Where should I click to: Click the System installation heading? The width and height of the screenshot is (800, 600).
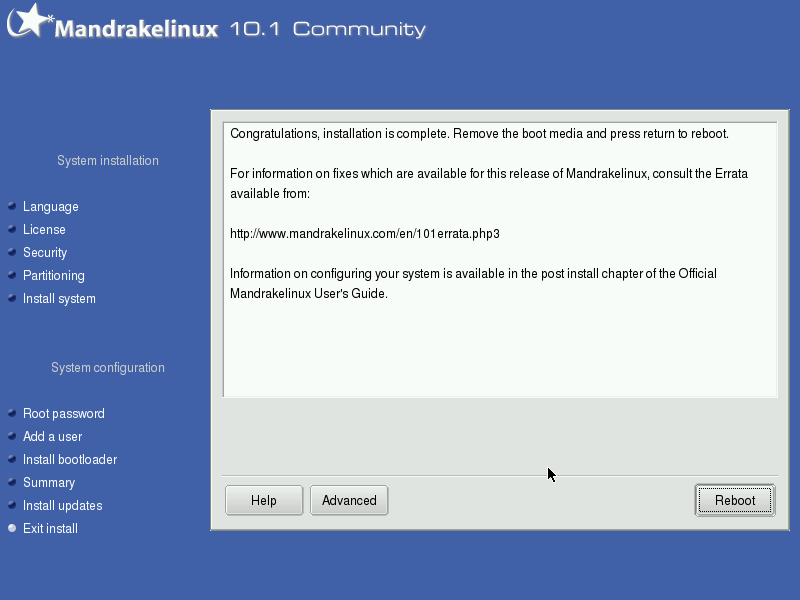[x=108, y=160]
